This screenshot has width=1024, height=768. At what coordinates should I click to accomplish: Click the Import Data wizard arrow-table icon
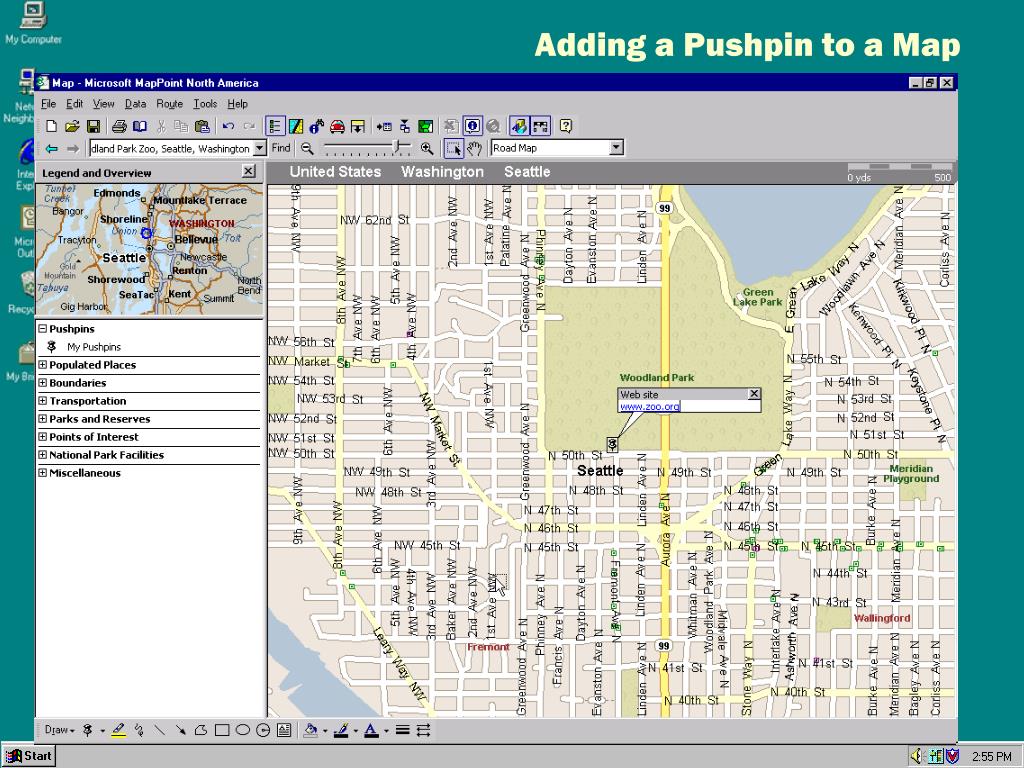tap(384, 126)
